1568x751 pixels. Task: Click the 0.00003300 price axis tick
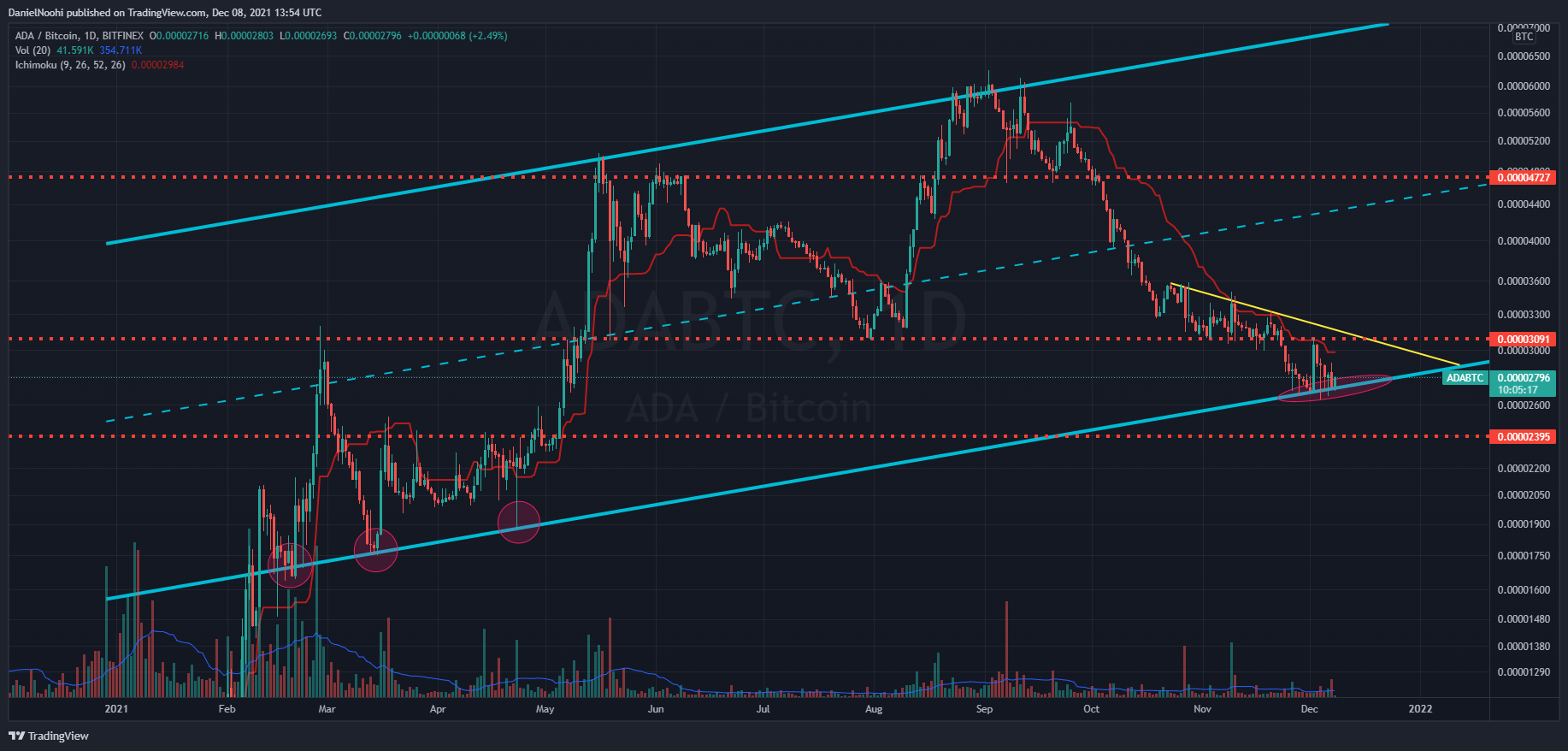point(1524,315)
